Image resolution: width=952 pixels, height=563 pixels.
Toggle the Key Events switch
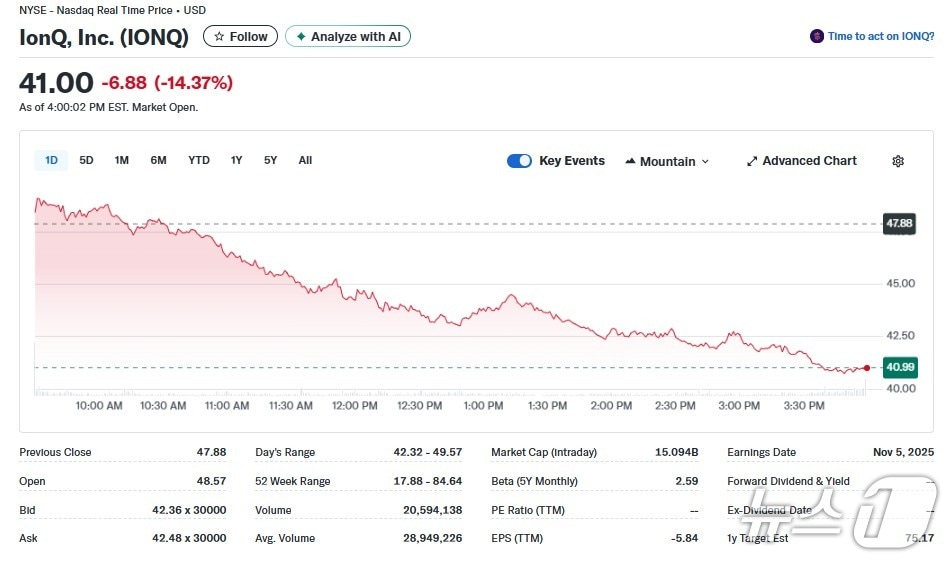tap(519, 161)
